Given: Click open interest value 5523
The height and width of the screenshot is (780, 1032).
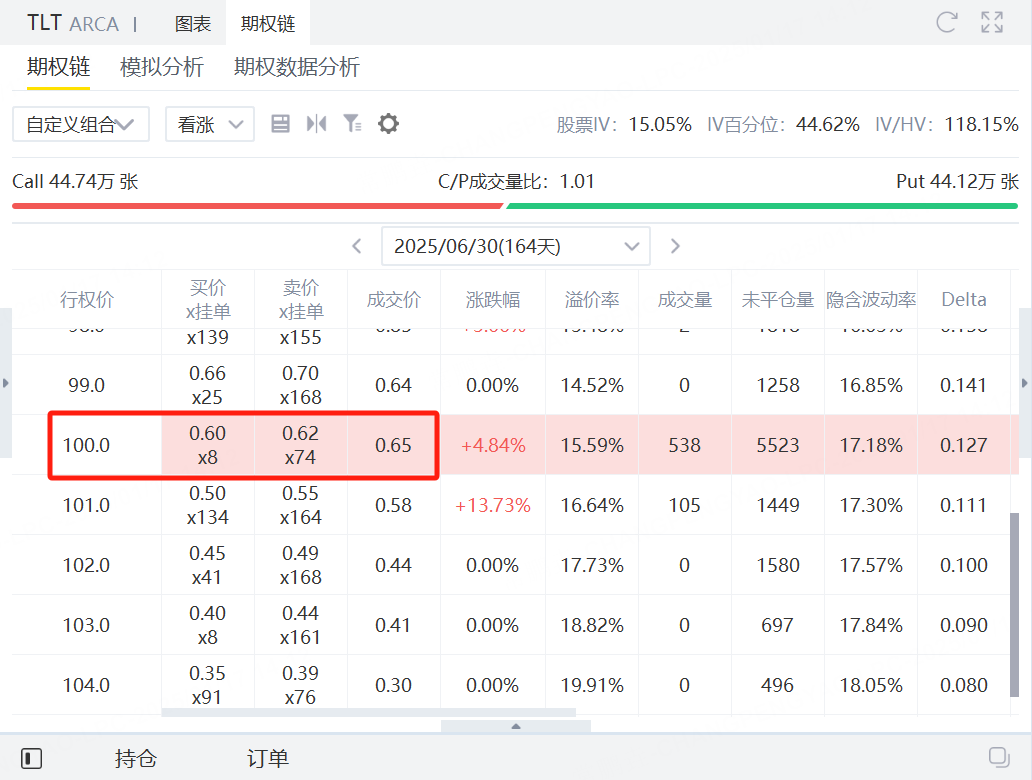Looking at the screenshot, I should pyautogui.click(x=778, y=445).
